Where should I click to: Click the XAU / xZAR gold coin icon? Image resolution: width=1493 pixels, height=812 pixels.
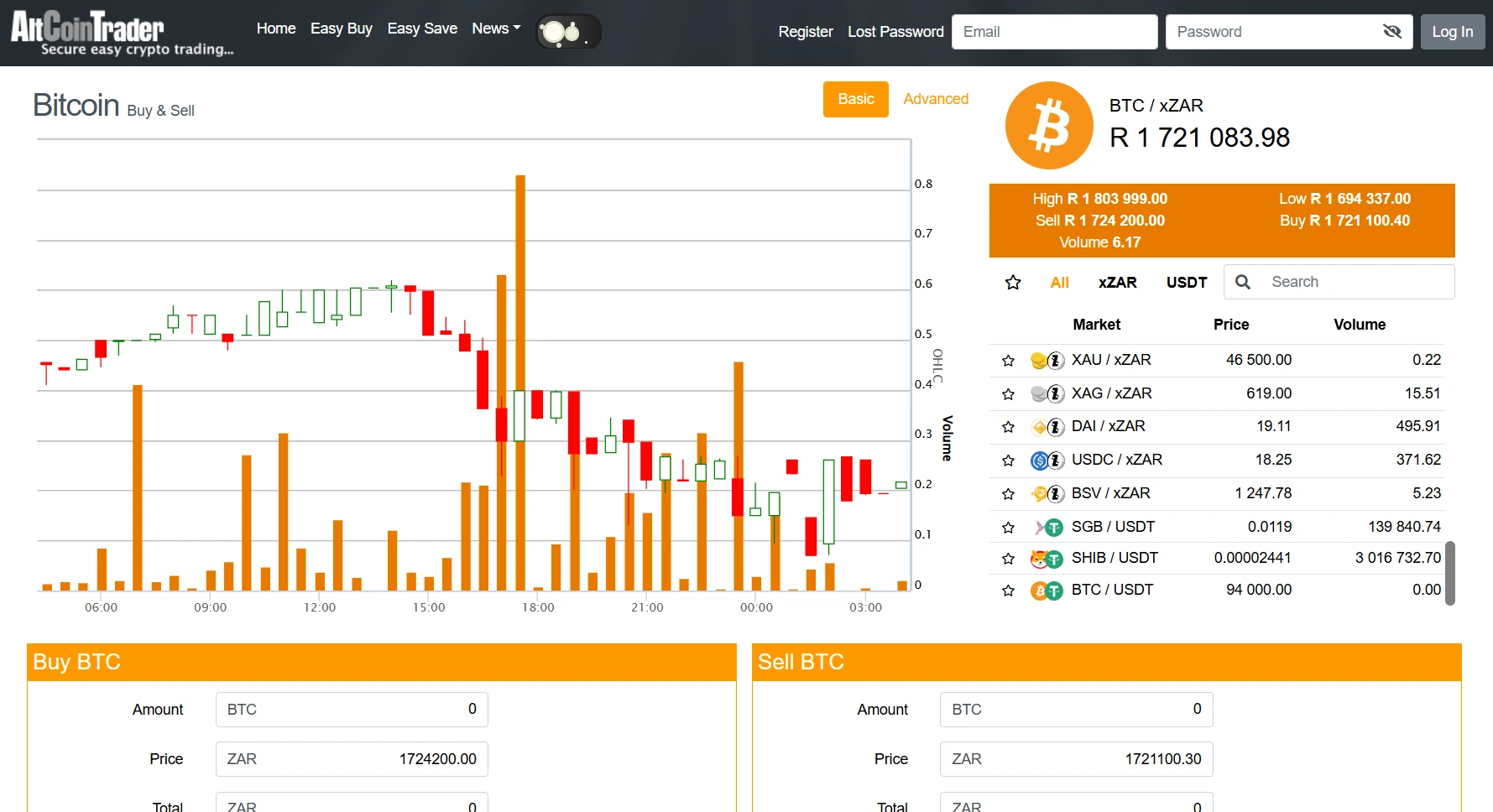coord(1047,361)
